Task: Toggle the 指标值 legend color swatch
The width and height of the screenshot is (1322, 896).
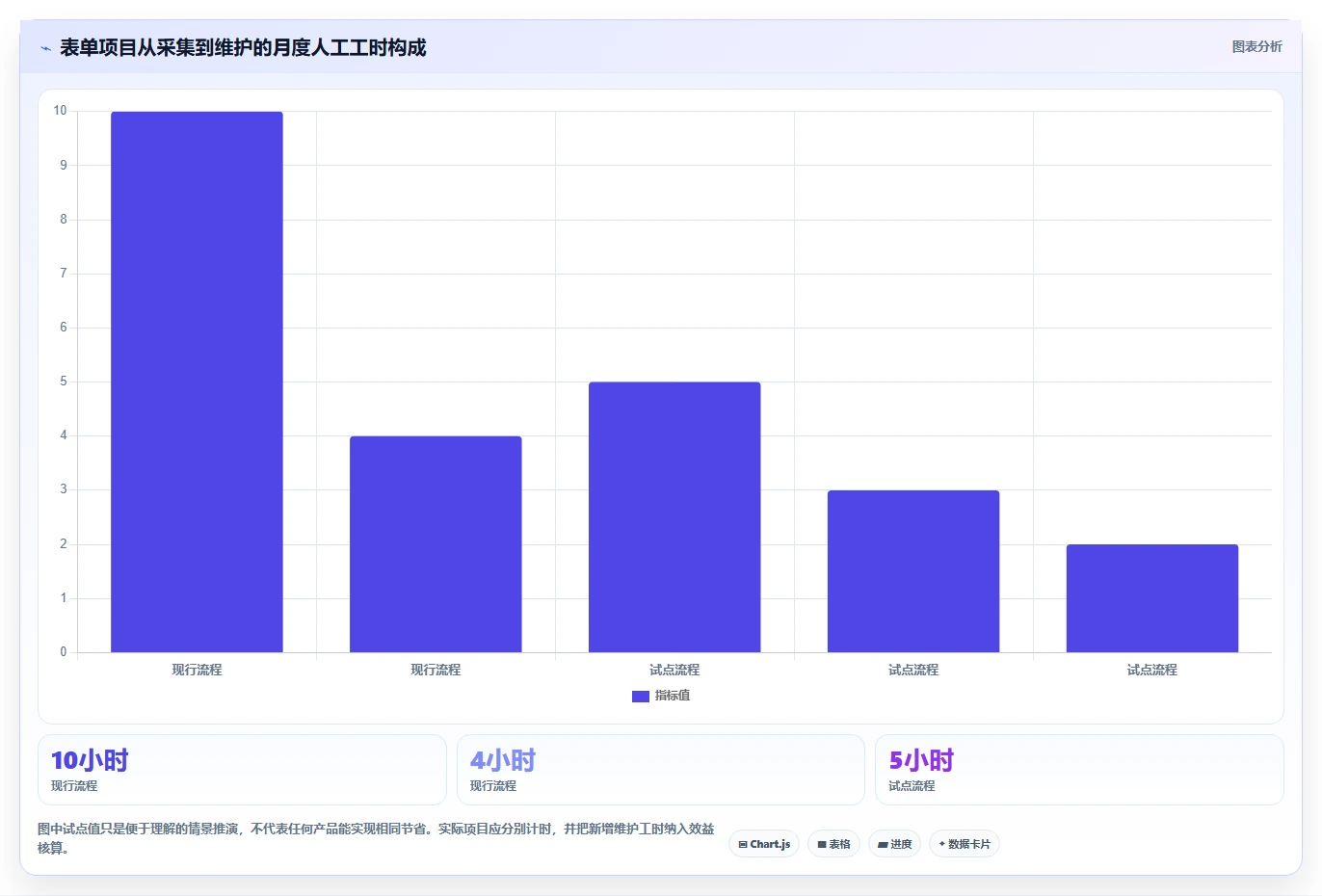Action: point(641,696)
